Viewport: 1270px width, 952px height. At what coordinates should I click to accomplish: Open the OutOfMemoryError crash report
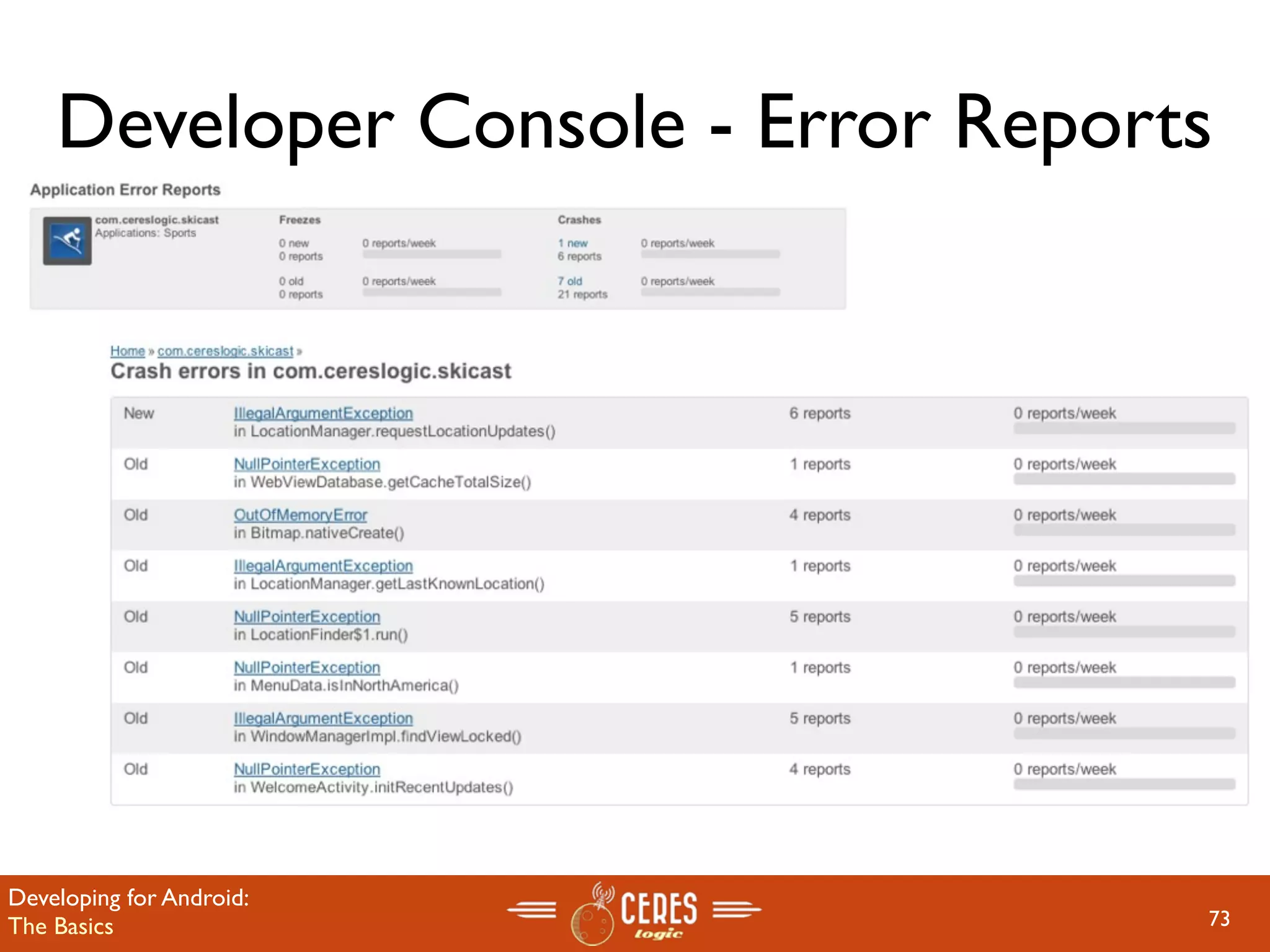[x=300, y=515]
